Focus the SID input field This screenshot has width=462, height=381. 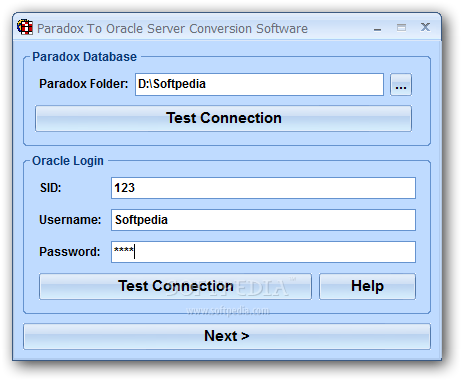(263, 188)
